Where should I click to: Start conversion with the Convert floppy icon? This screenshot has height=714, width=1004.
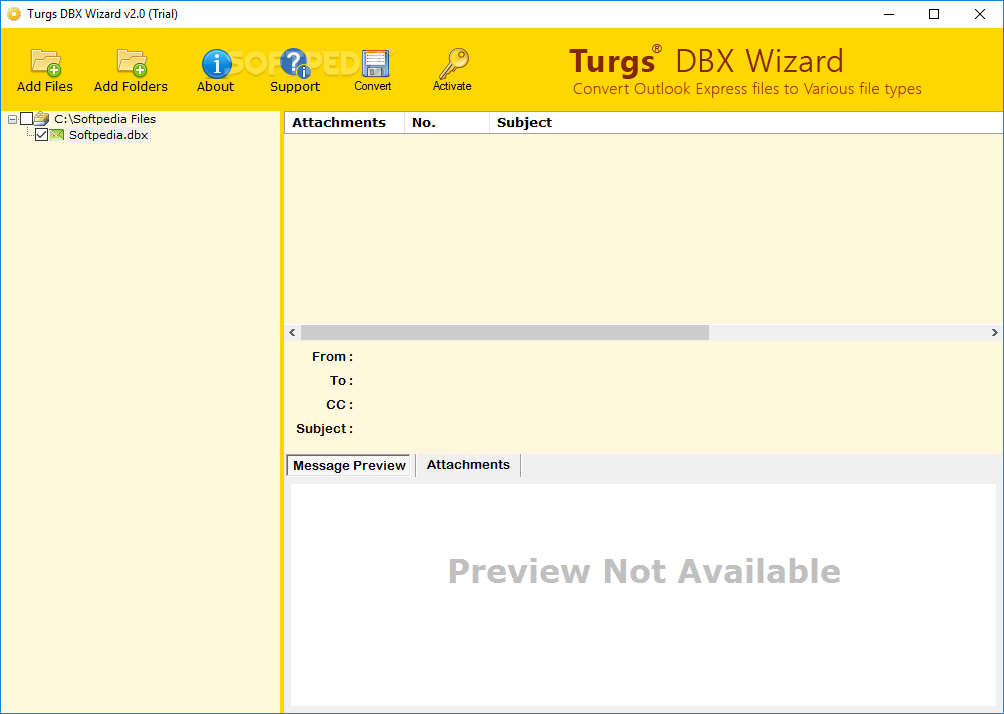[x=375, y=63]
